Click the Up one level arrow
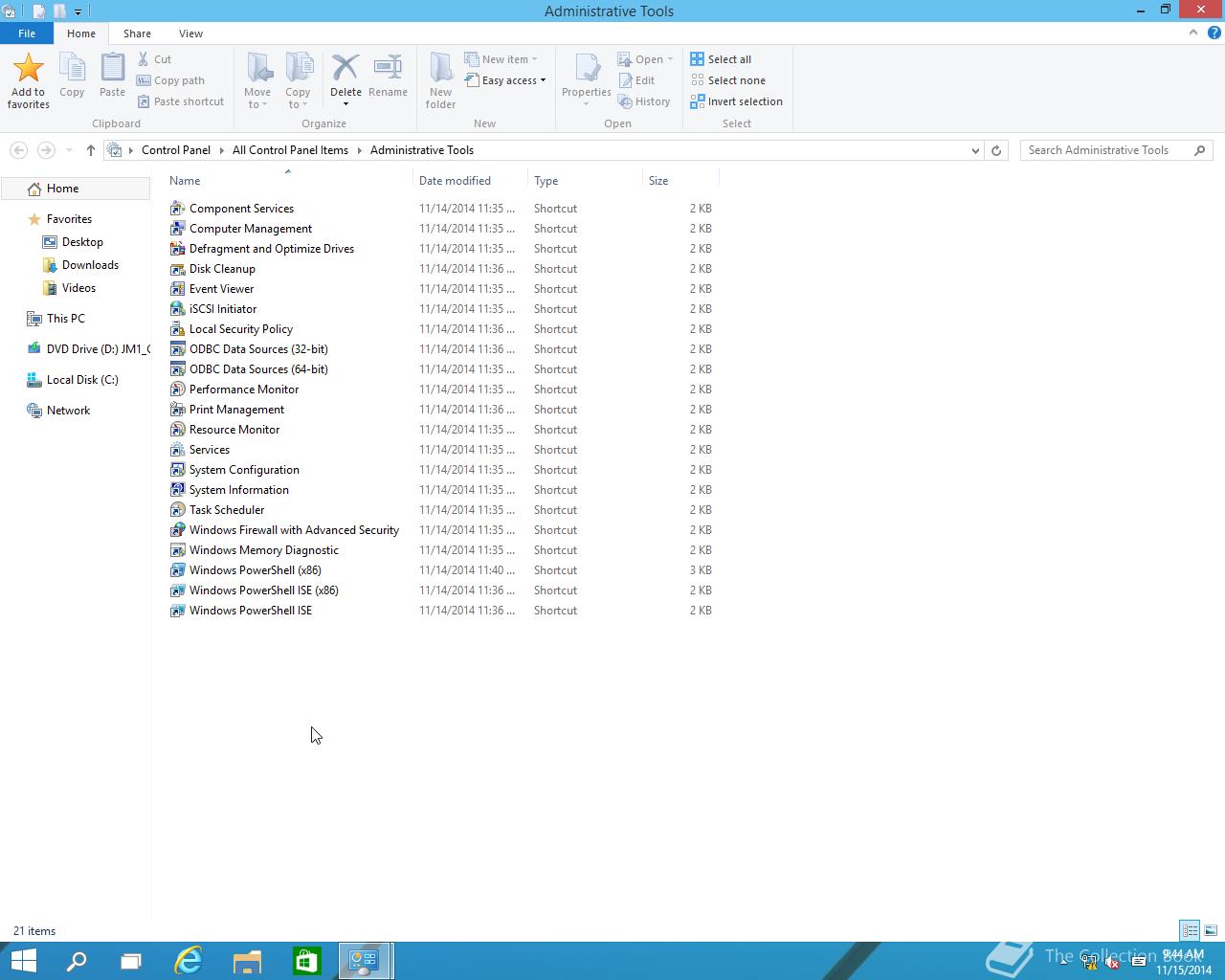This screenshot has height=980, width=1225. pyautogui.click(x=91, y=150)
